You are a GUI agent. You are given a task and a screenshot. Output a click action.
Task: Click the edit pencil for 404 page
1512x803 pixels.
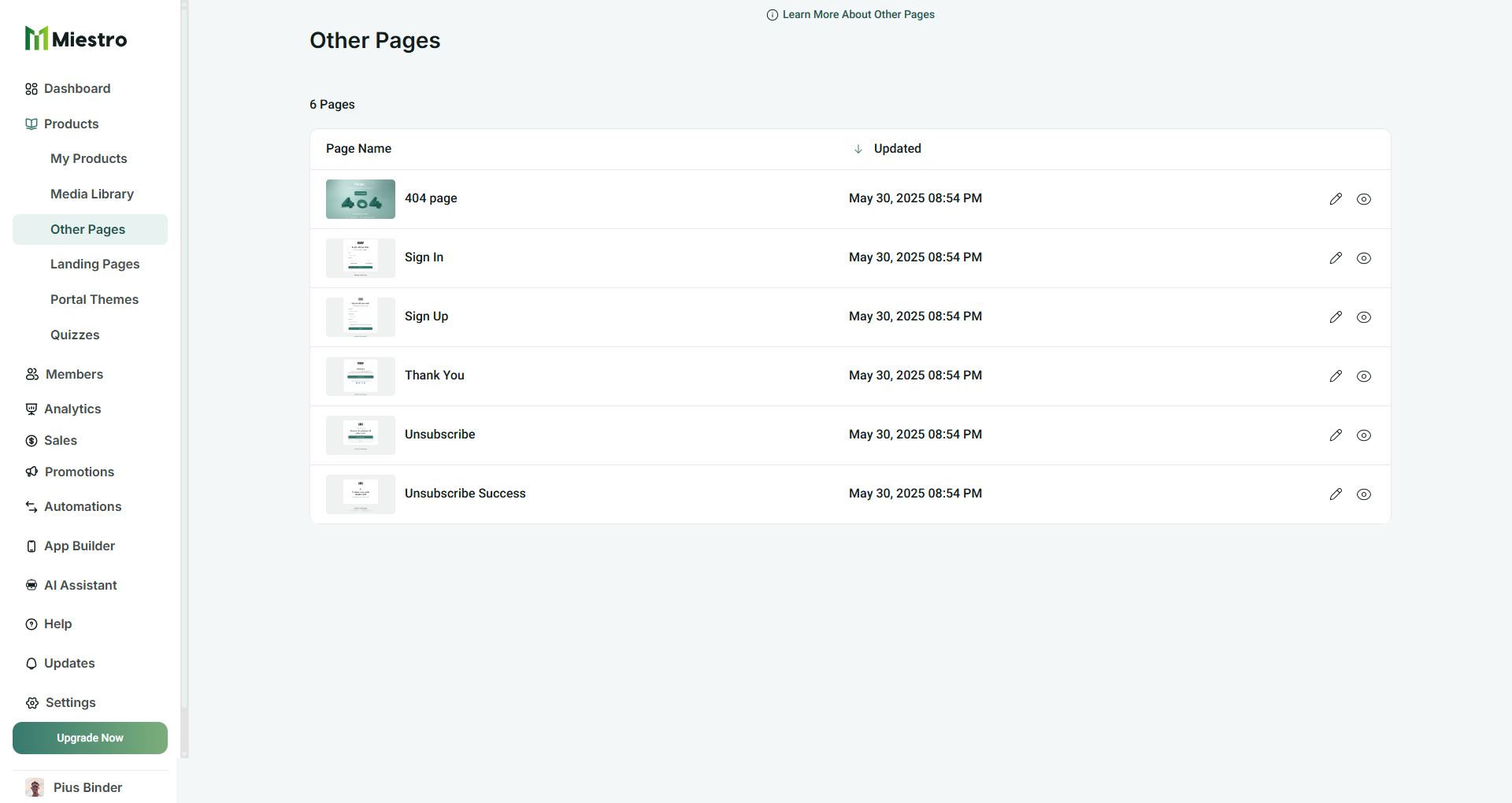pyautogui.click(x=1336, y=199)
